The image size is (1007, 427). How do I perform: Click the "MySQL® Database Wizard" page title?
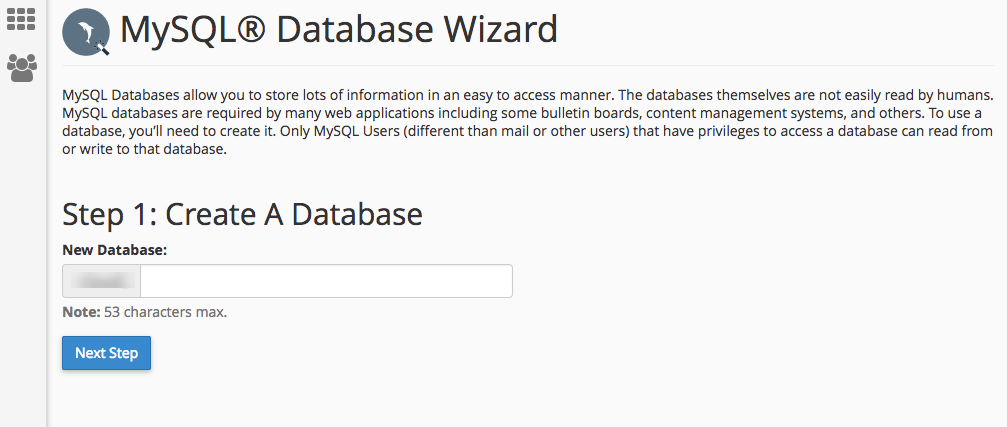pyautogui.click(x=338, y=30)
